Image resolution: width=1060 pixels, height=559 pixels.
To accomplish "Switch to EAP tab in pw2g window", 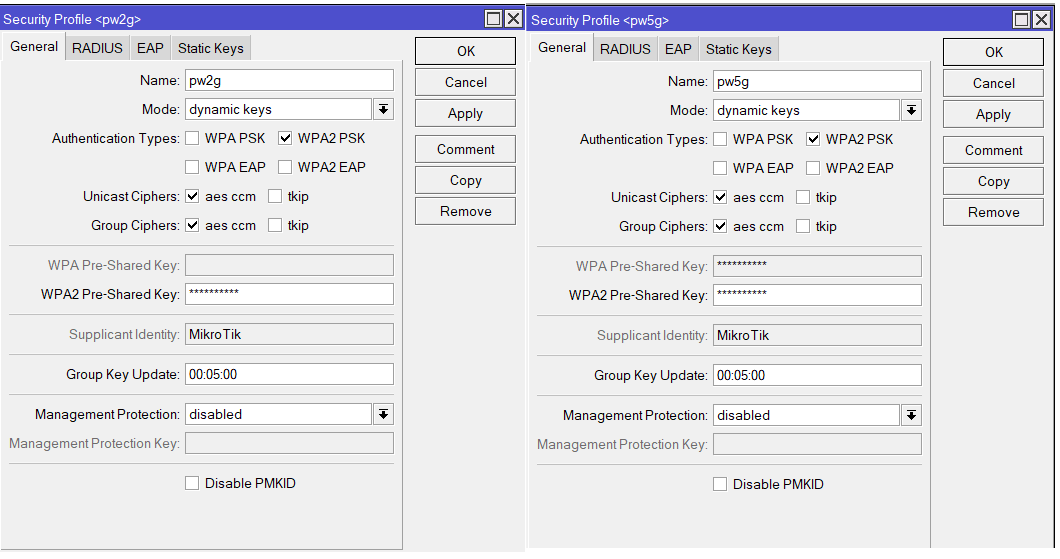I will pos(150,48).
